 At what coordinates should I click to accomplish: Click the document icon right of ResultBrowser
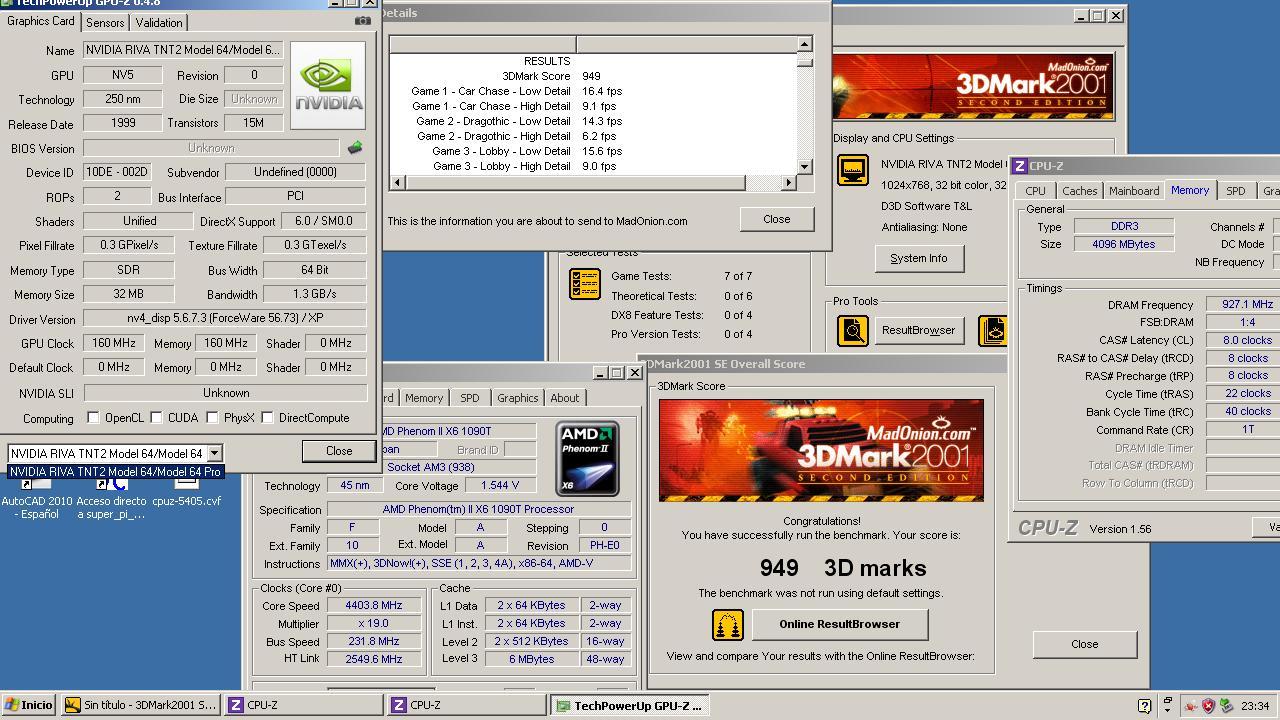click(993, 330)
